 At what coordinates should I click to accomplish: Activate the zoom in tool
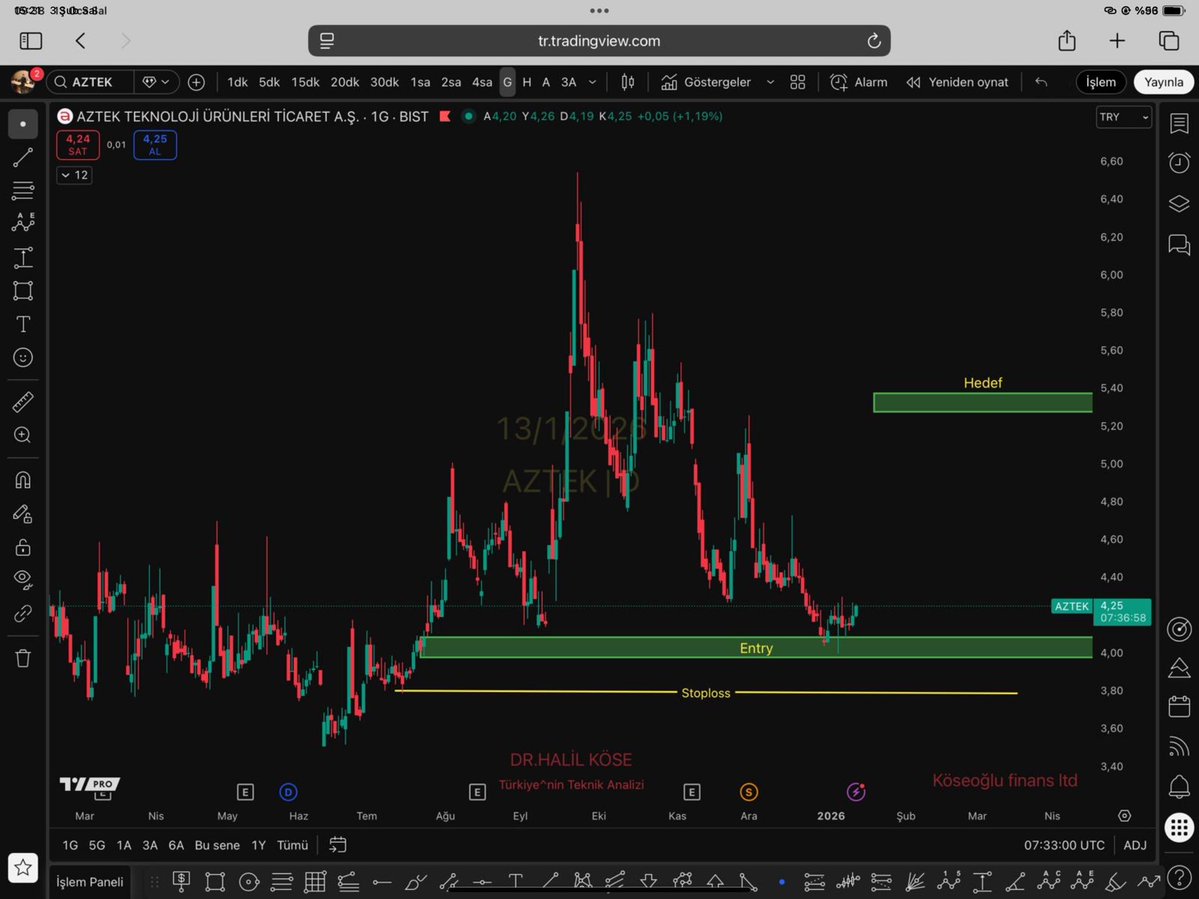[23, 435]
